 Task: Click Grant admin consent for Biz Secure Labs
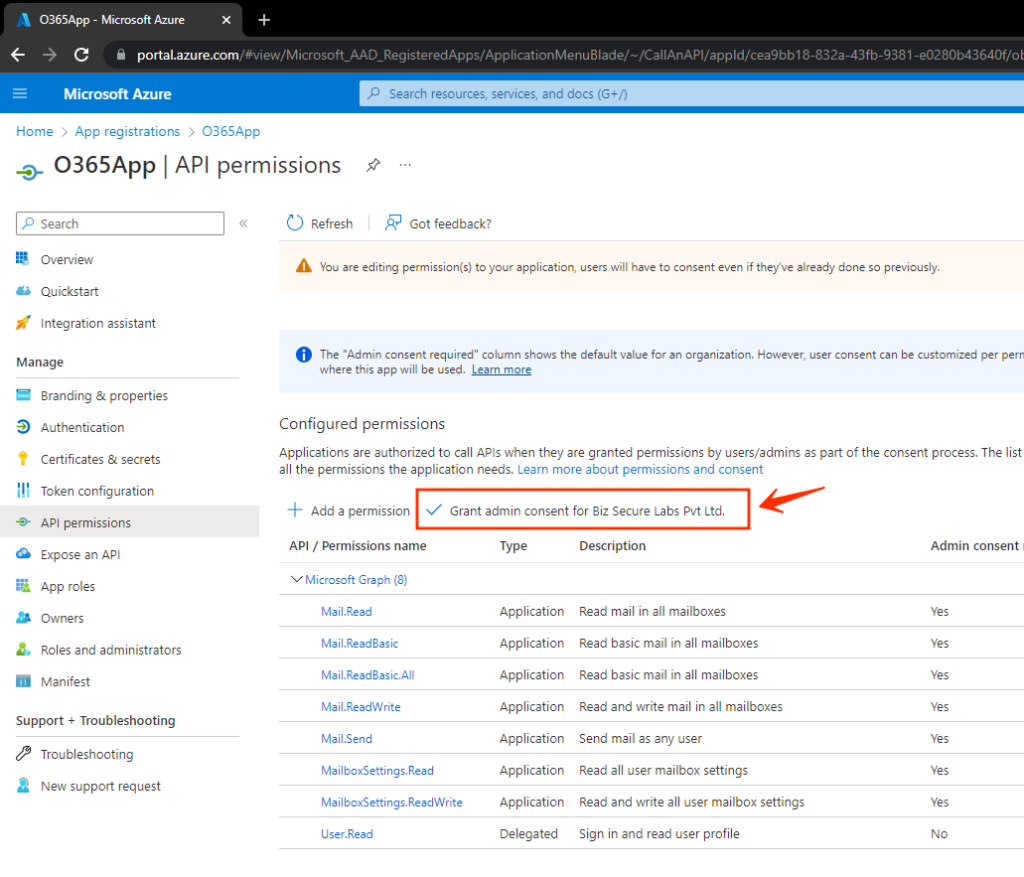(586, 511)
